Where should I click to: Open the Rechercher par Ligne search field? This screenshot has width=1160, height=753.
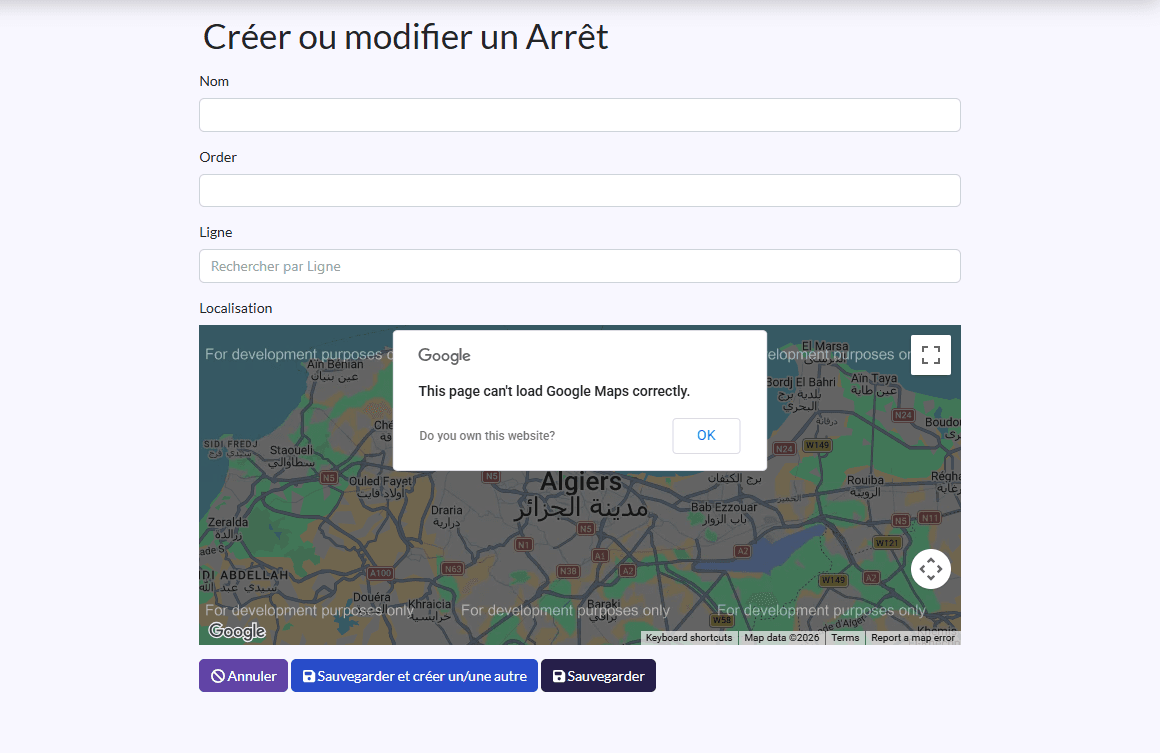click(579, 266)
